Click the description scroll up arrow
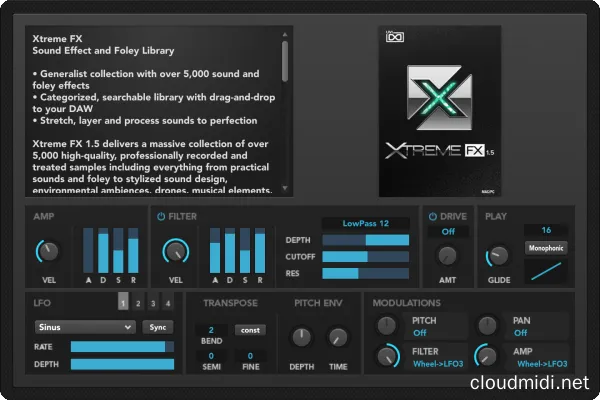The image size is (600, 400). [285, 34]
